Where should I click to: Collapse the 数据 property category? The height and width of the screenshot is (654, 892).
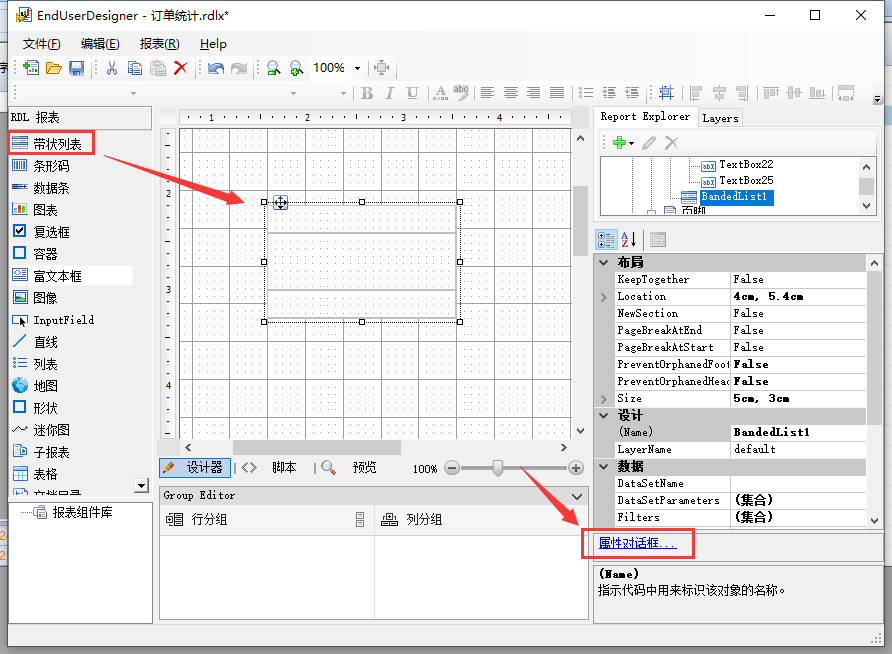coord(604,466)
